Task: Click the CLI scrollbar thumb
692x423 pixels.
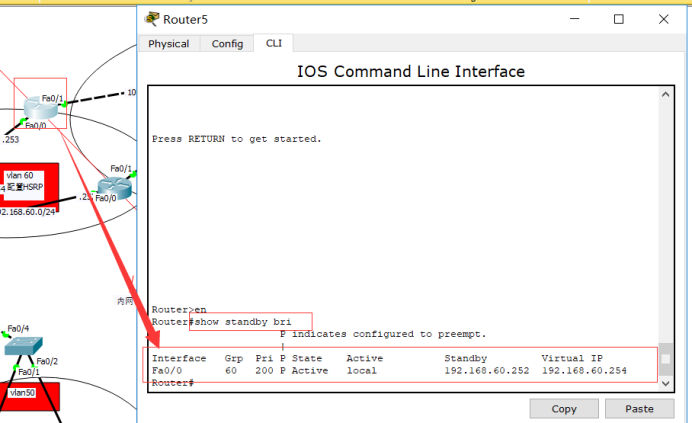Action: pyautogui.click(x=666, y=359)
